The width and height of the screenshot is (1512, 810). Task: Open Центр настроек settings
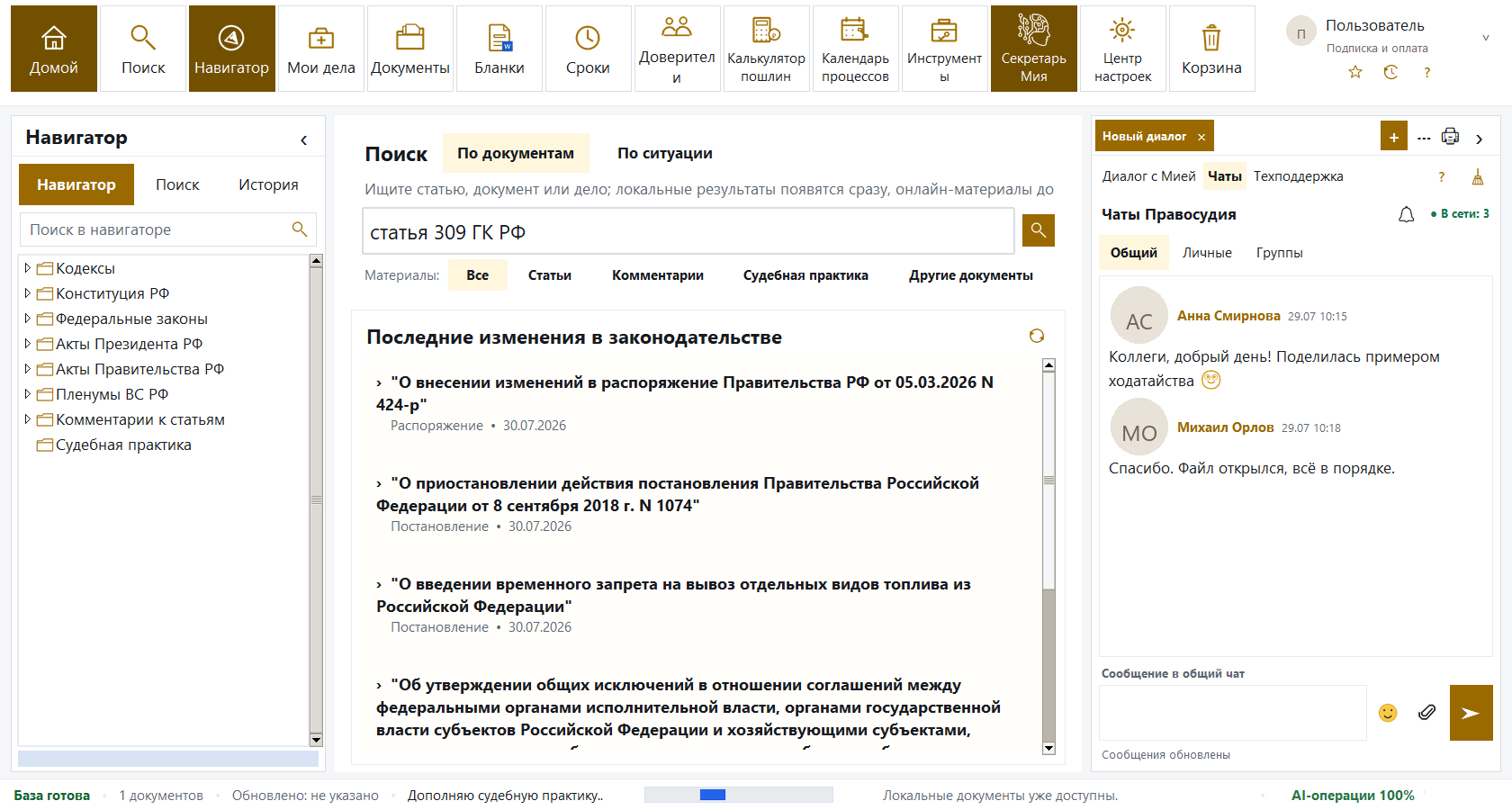tap(1122, 49)
